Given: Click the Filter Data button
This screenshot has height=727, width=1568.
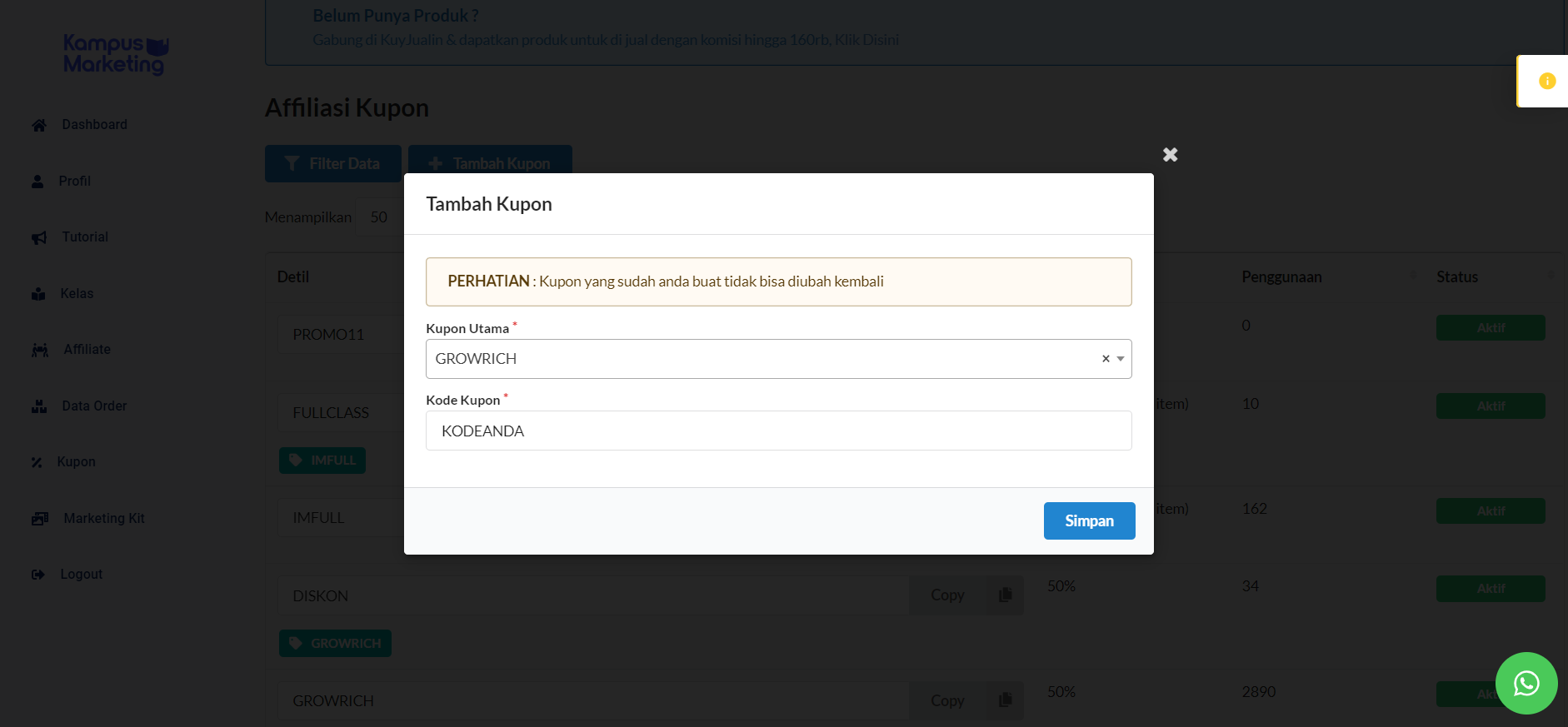Looking at the screenshot, I should click(x=333, y=164).
